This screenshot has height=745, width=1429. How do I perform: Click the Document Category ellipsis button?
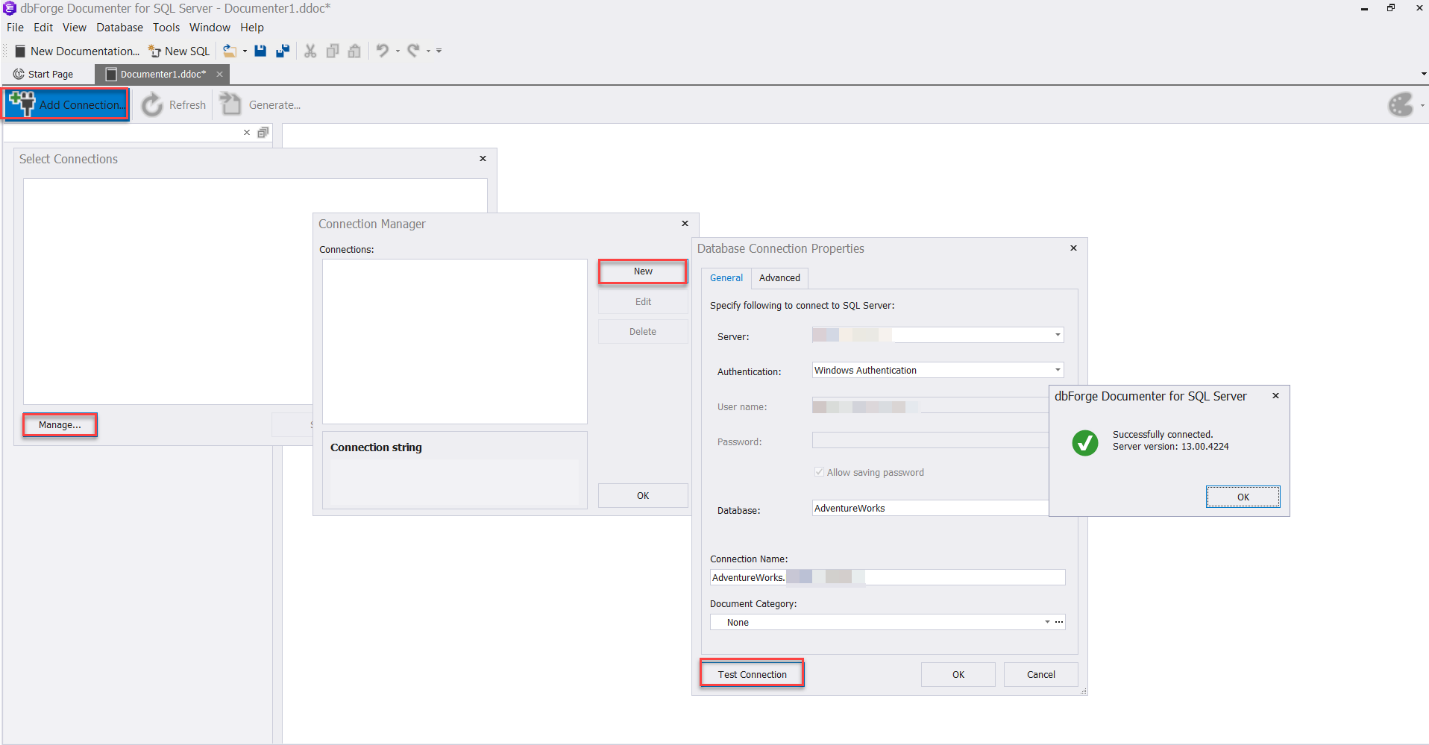[x=1059, y=622]
